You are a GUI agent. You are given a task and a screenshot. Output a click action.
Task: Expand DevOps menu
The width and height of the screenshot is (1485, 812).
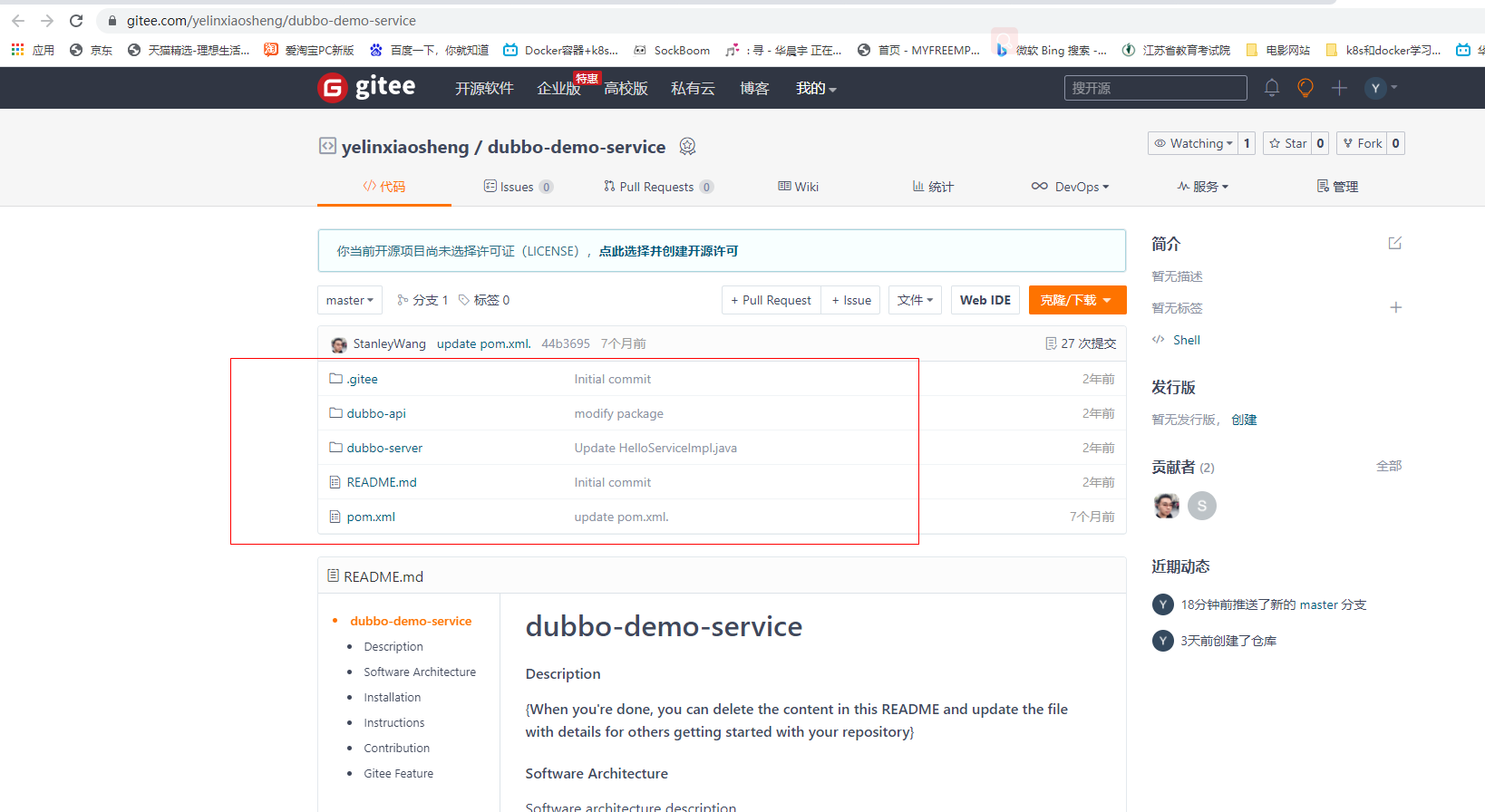click(1070, 187)
